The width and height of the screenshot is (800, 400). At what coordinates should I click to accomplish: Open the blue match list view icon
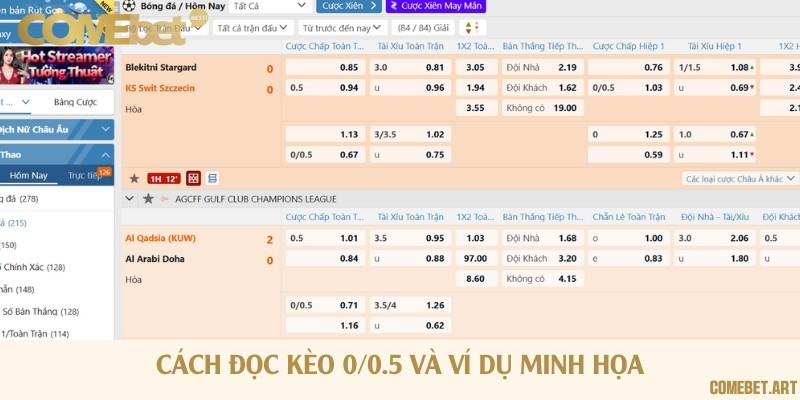pos(213,178)
